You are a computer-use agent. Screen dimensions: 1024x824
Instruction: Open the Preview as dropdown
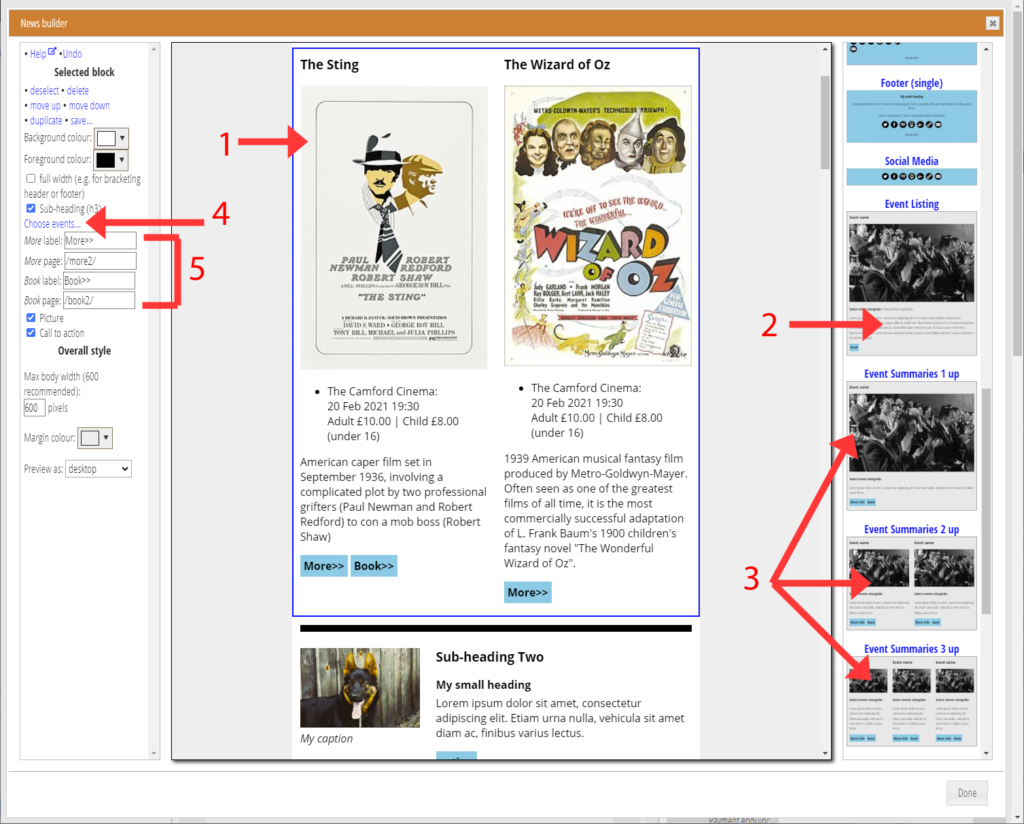(x=98, y=469)
